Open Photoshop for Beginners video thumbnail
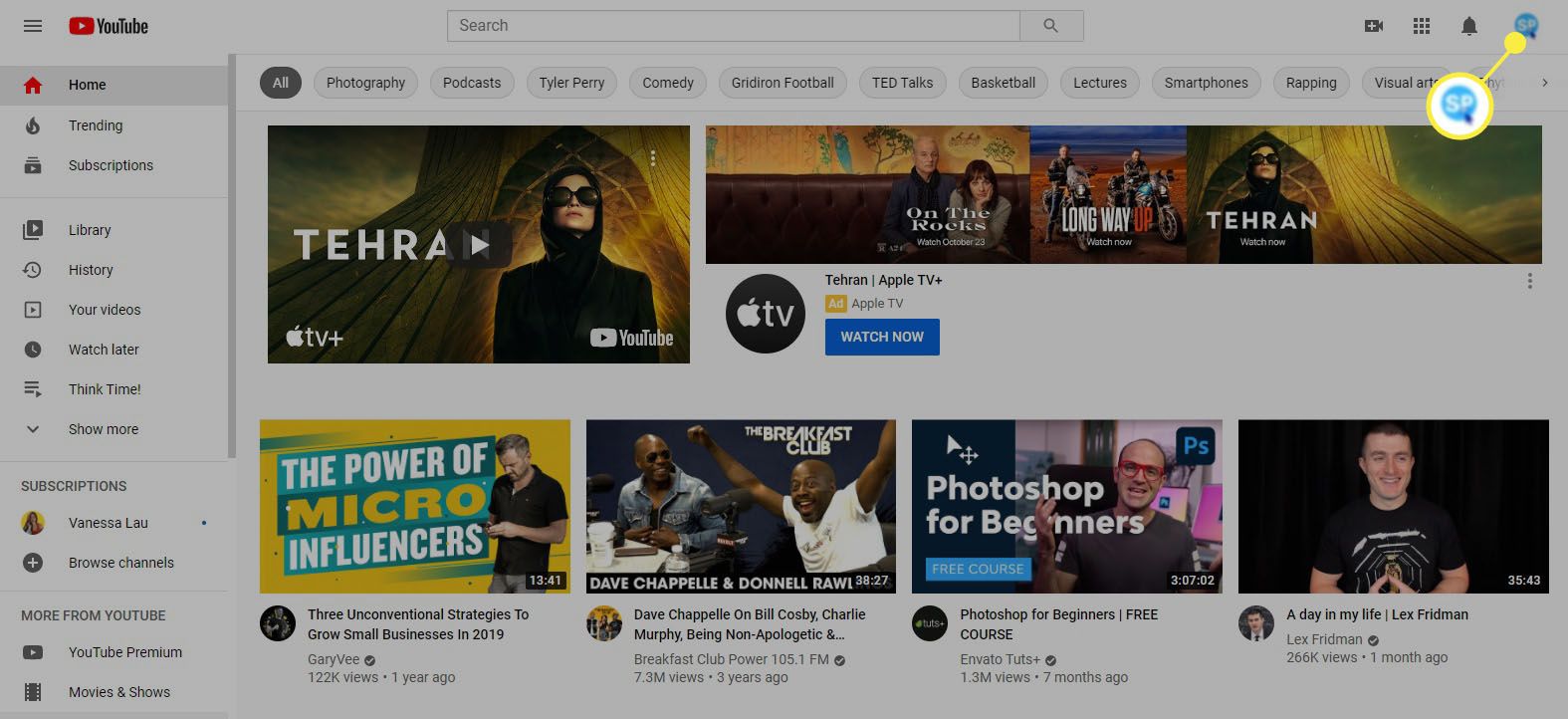 pyautogui.click(x=1067, y=507)
